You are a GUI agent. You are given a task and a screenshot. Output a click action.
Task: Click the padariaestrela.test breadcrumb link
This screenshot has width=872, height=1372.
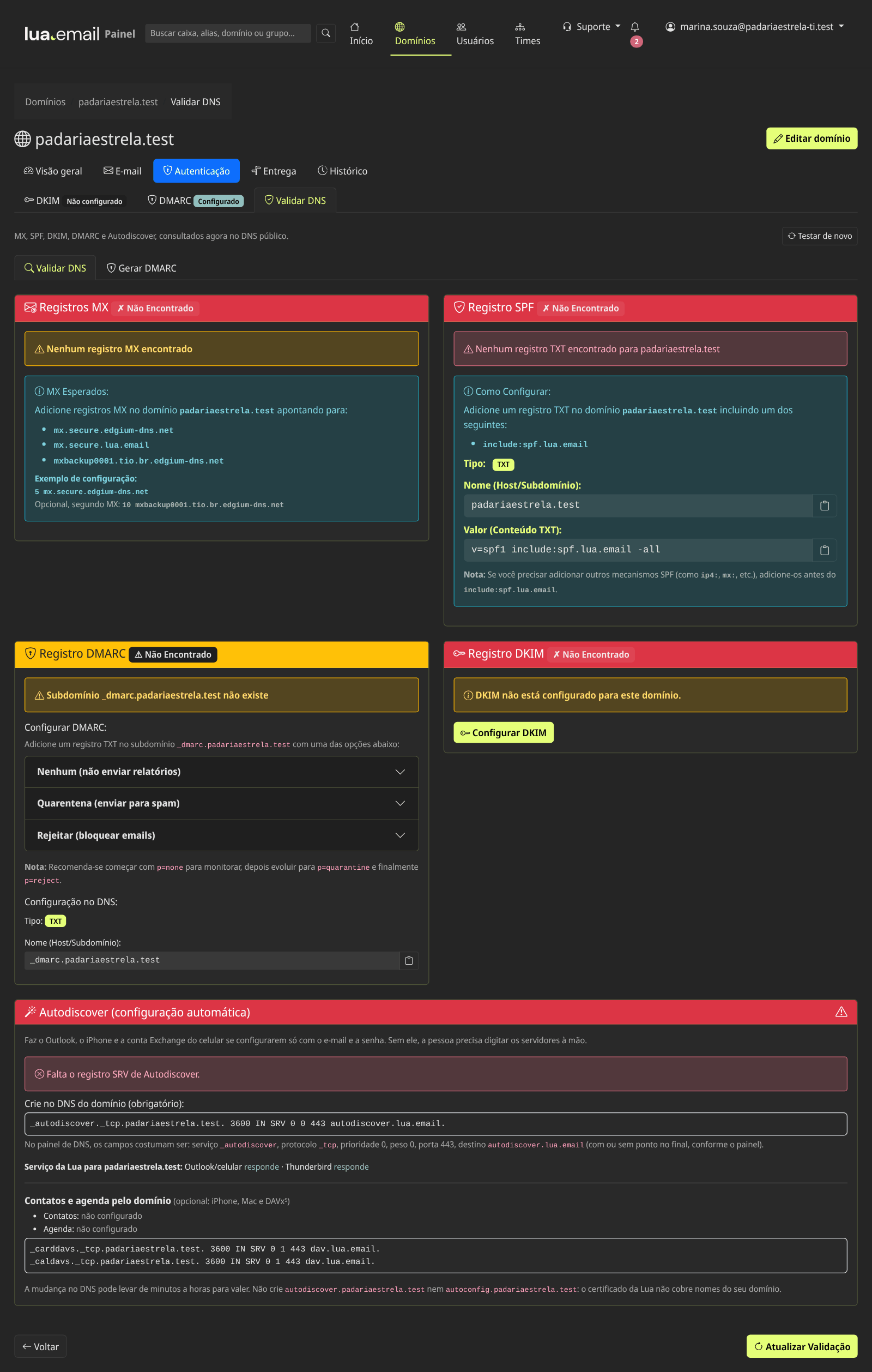coord(118,101)
